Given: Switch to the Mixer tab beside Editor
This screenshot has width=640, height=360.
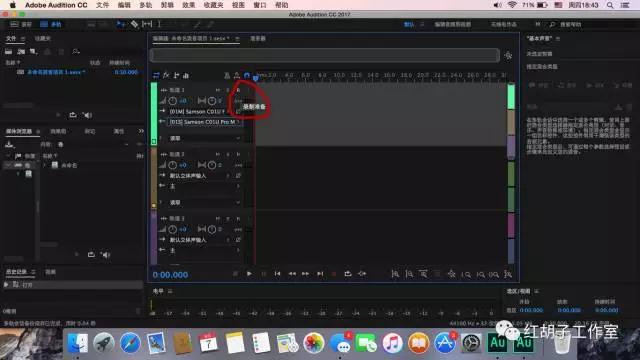Looking at the screenshot, I should pos(258,38).
